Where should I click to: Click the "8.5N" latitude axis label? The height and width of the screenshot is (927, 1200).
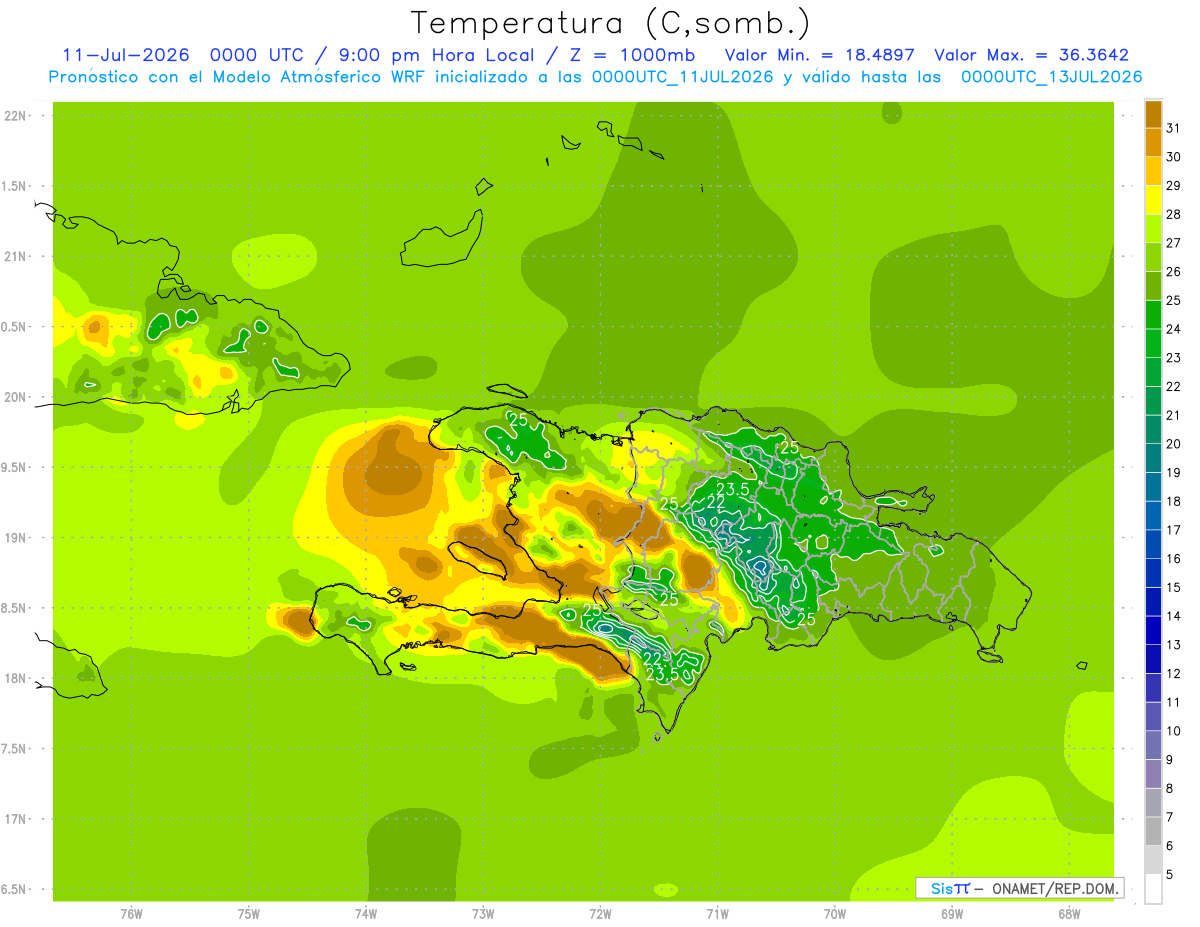pos(15,608)
